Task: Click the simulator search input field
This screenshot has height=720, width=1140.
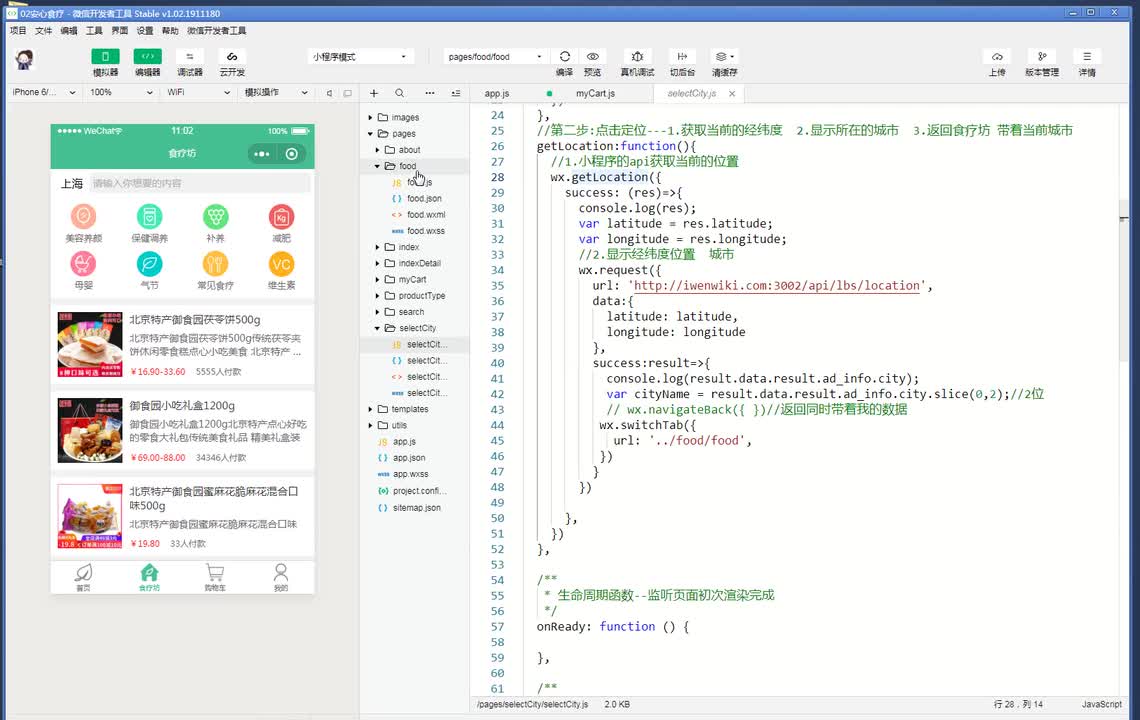Action: pos(198,184)
